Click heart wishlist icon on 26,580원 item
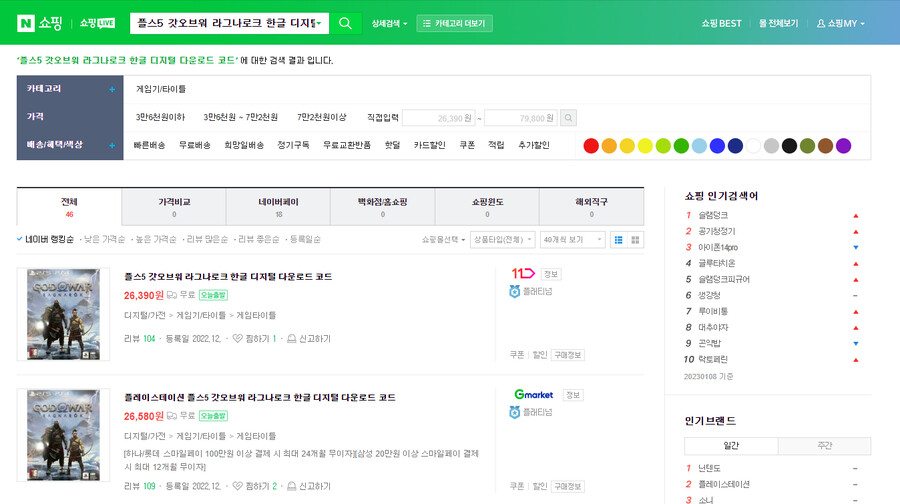The width and height of the screenshot is (900, 504). point(237,486)
